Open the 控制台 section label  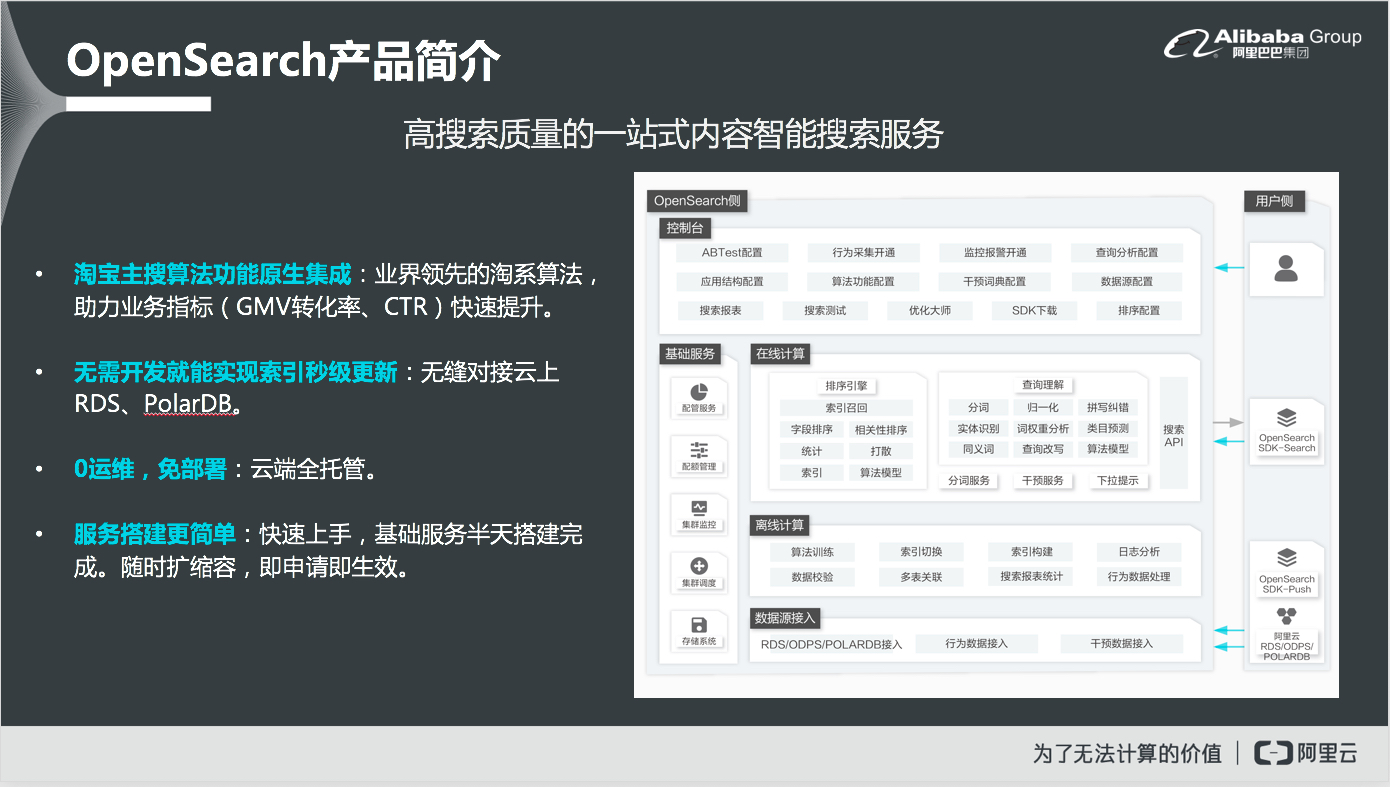(687, 229)
